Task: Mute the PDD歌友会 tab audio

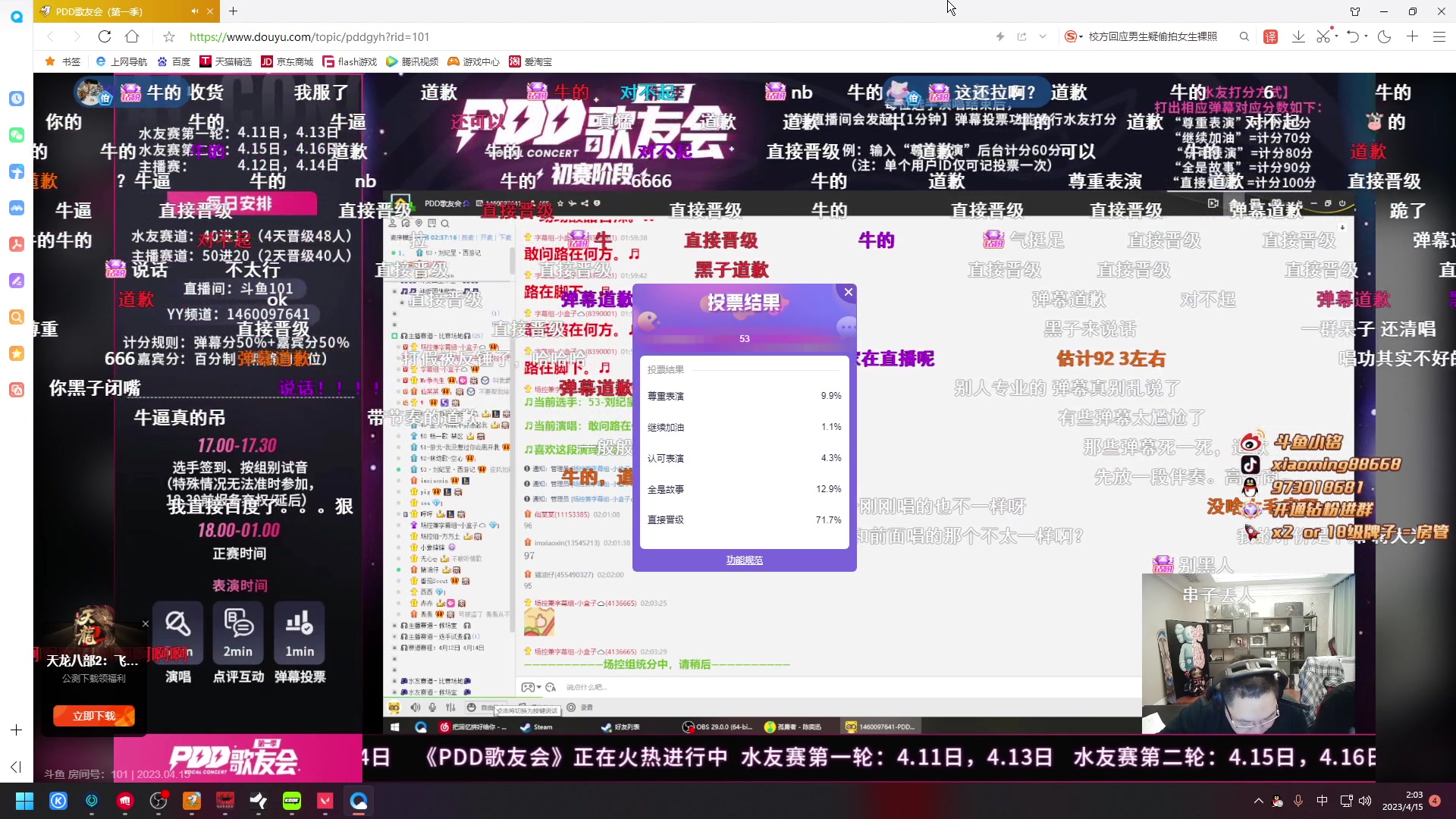Action: 195,11
